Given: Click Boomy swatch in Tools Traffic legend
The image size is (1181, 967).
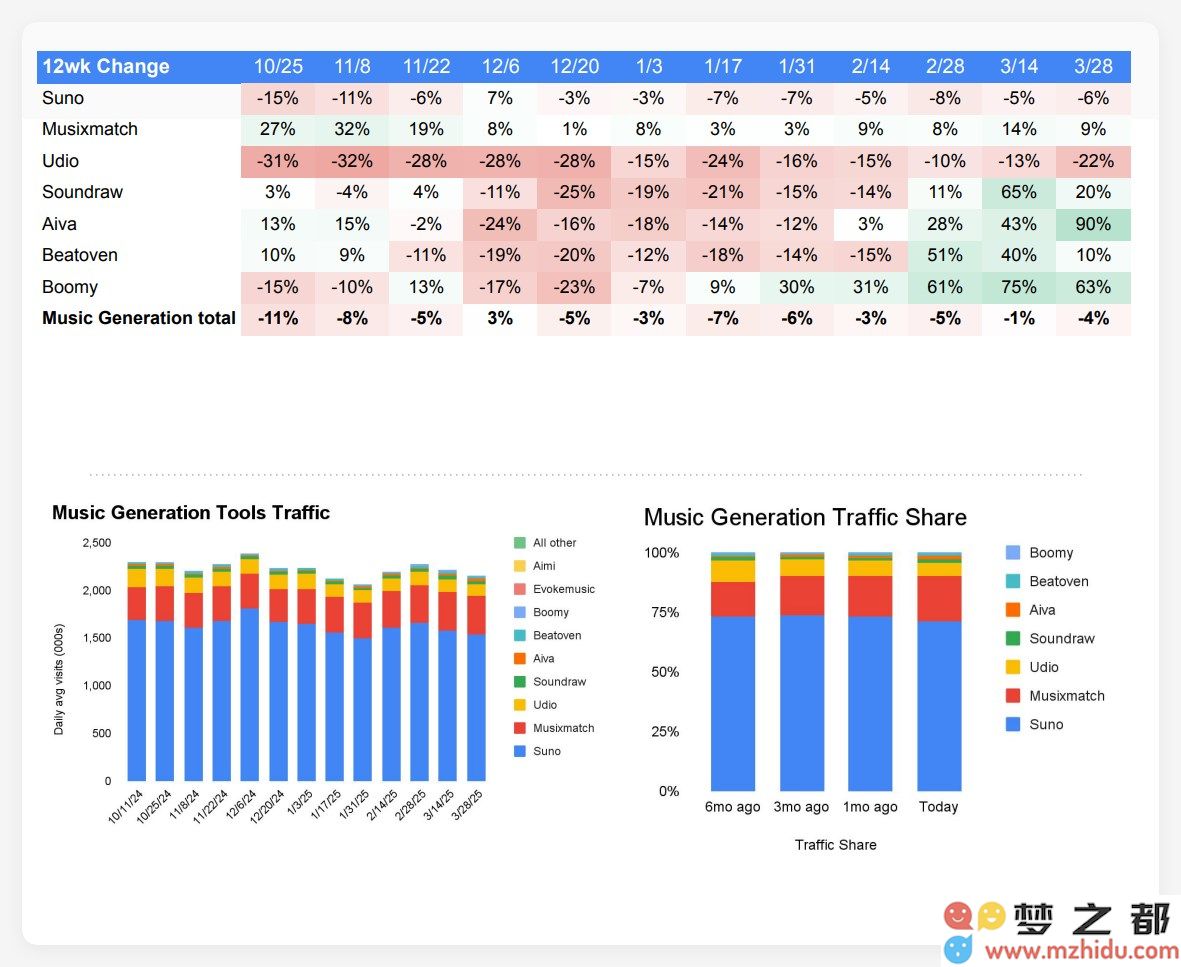Looking at the screenshot, I should coord(520,612).
